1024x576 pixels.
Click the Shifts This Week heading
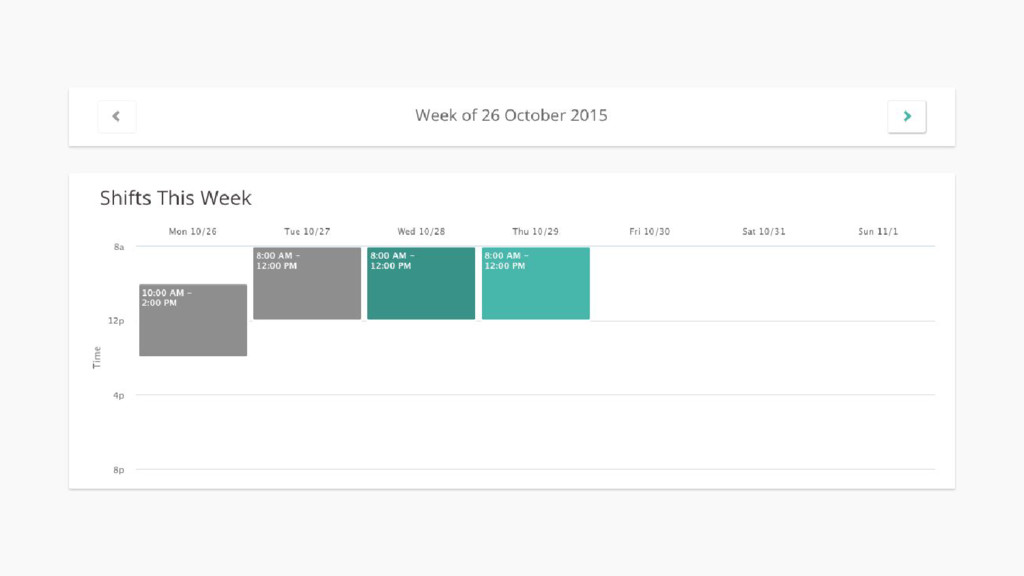176,198
